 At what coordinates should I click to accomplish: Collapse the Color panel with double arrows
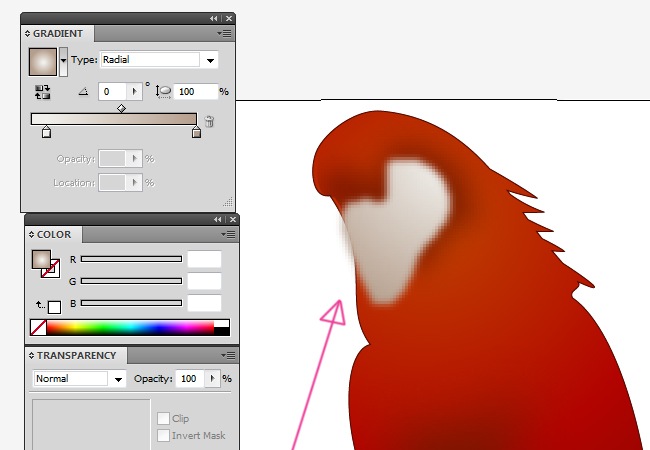pyautogui.click(x=217, y=219)
